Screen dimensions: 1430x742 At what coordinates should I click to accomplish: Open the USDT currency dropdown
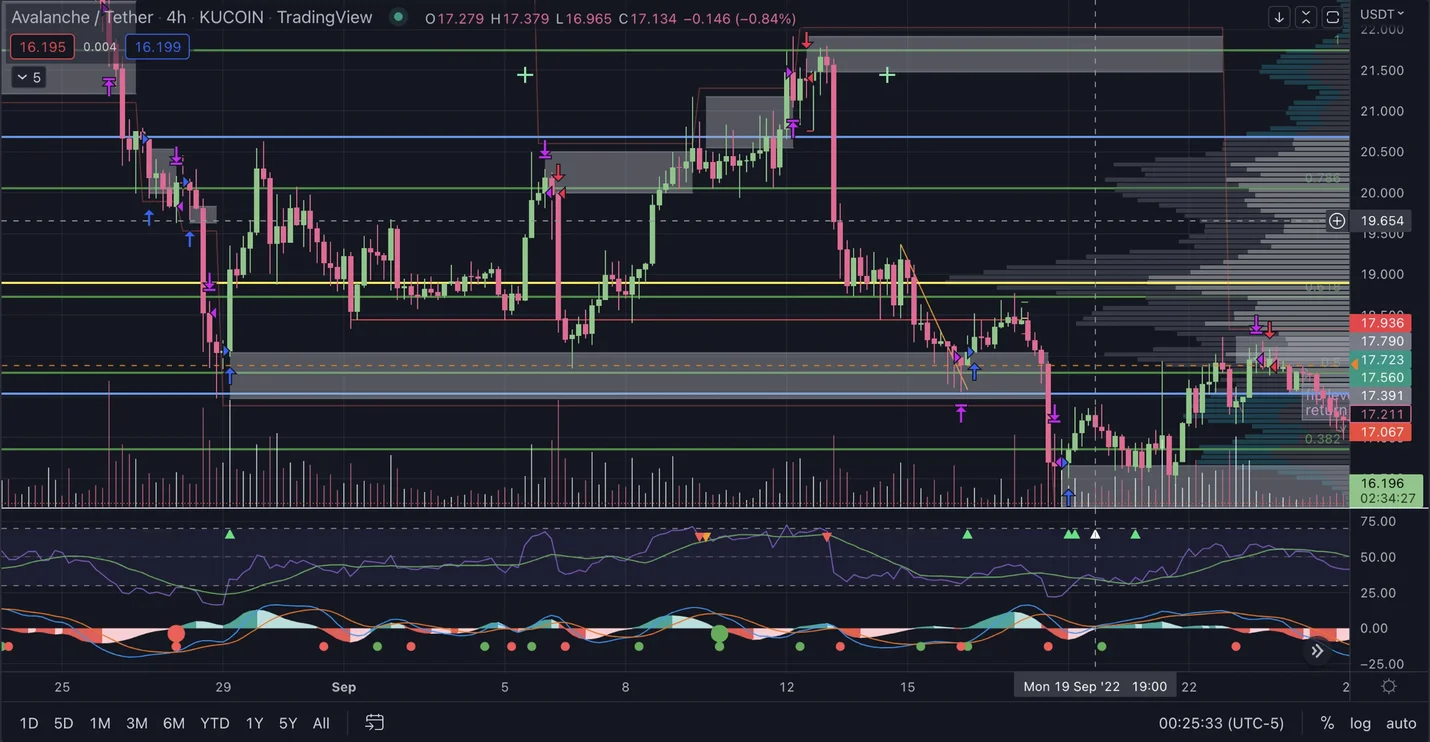tap(1382, 14)
